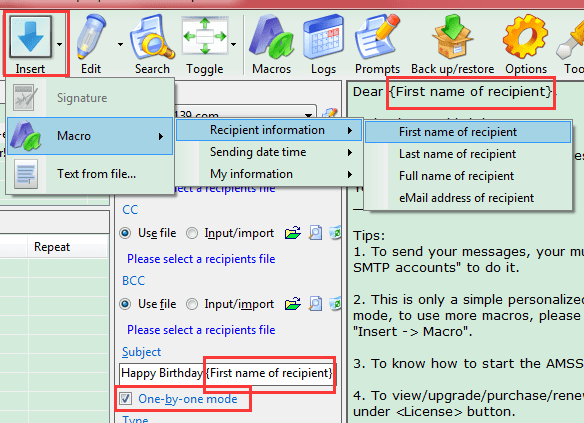Insert First name of recipient macro
Viewport: 584px width, 423px height.
[x=468, y=132]
